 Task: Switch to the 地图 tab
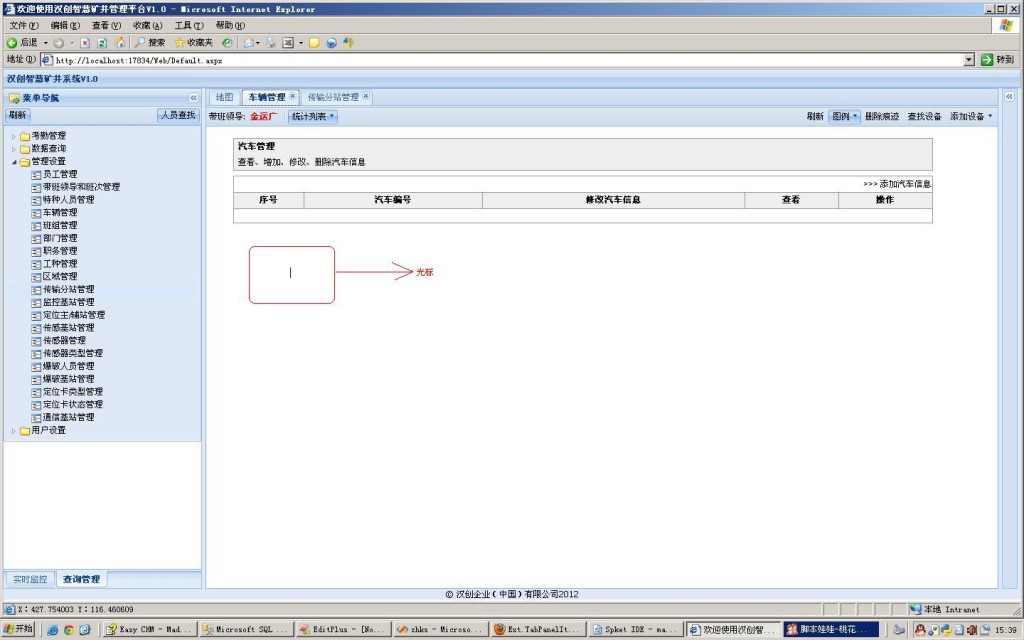tap(224, 97)
